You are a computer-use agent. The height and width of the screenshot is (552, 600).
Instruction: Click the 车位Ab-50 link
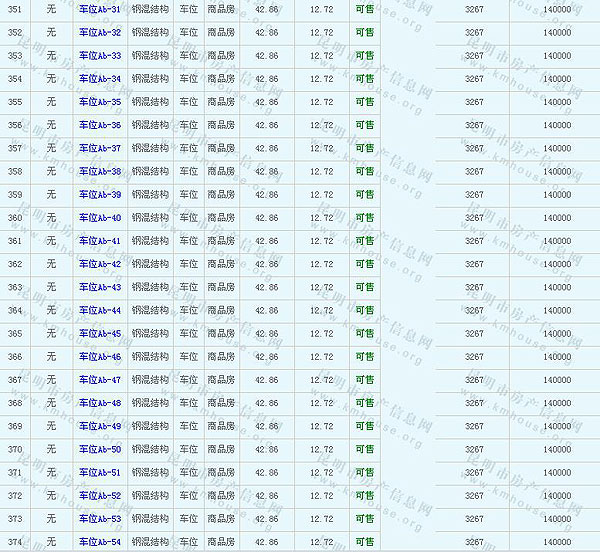[x=100, y=450]
